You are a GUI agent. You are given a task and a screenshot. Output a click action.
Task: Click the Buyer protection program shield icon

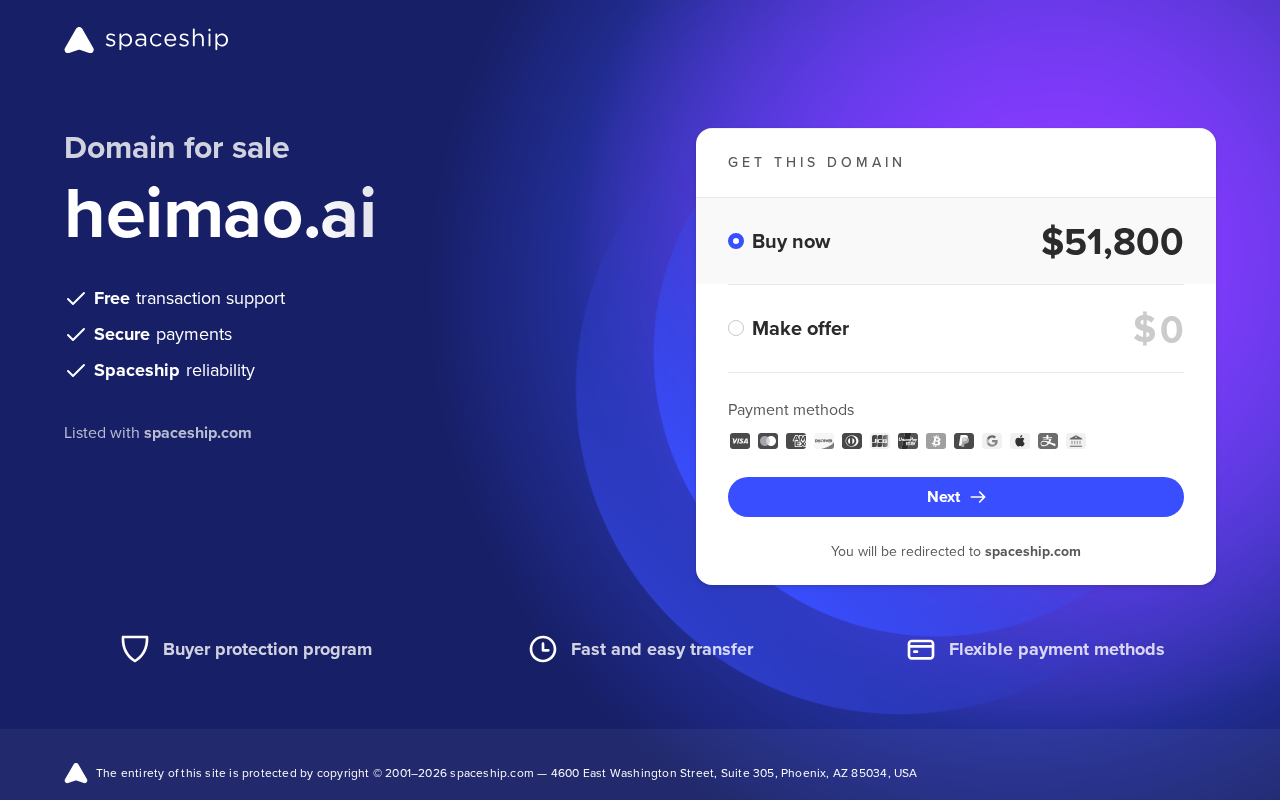coord(135,649)
